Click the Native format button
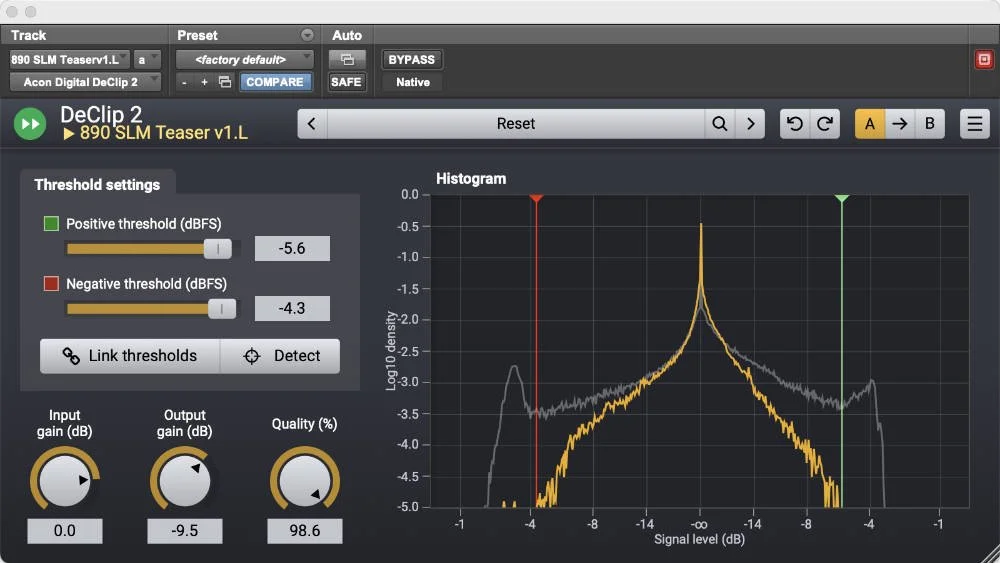 point(413,82)
